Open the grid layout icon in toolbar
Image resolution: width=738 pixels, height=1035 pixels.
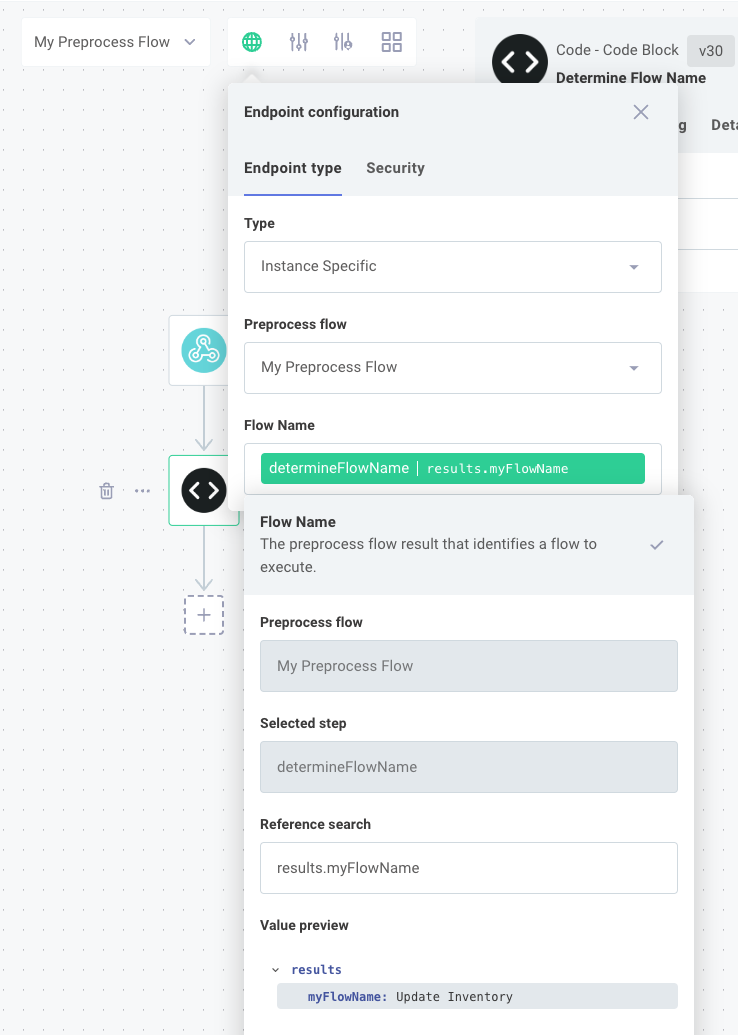(392, 42)
